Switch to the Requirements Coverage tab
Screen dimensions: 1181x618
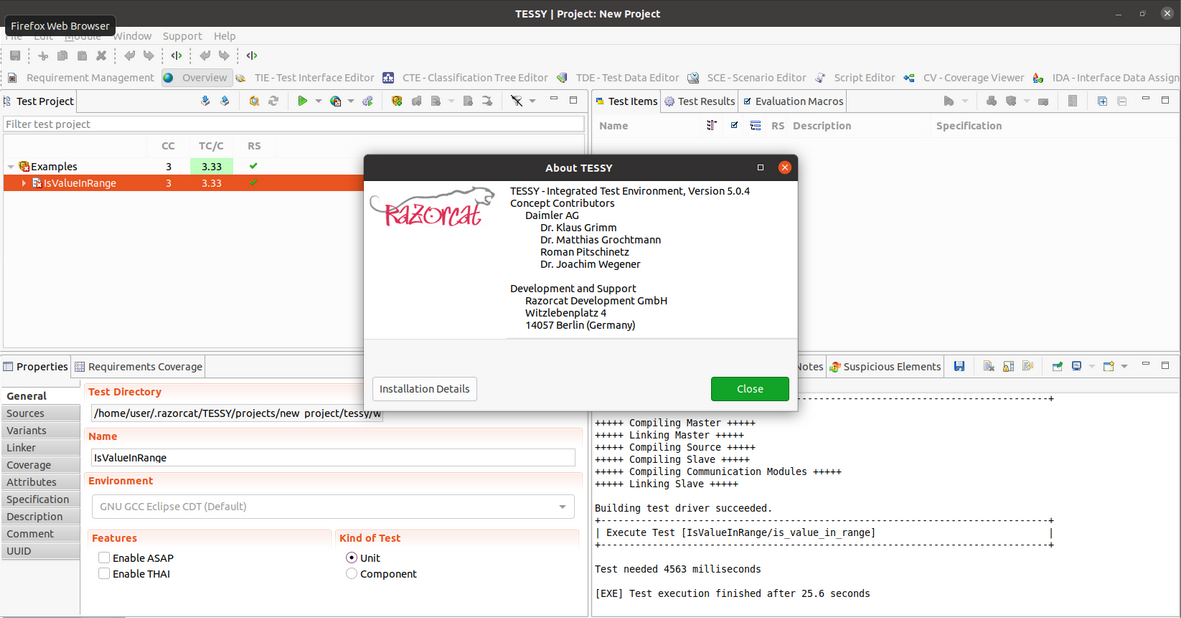138,367
